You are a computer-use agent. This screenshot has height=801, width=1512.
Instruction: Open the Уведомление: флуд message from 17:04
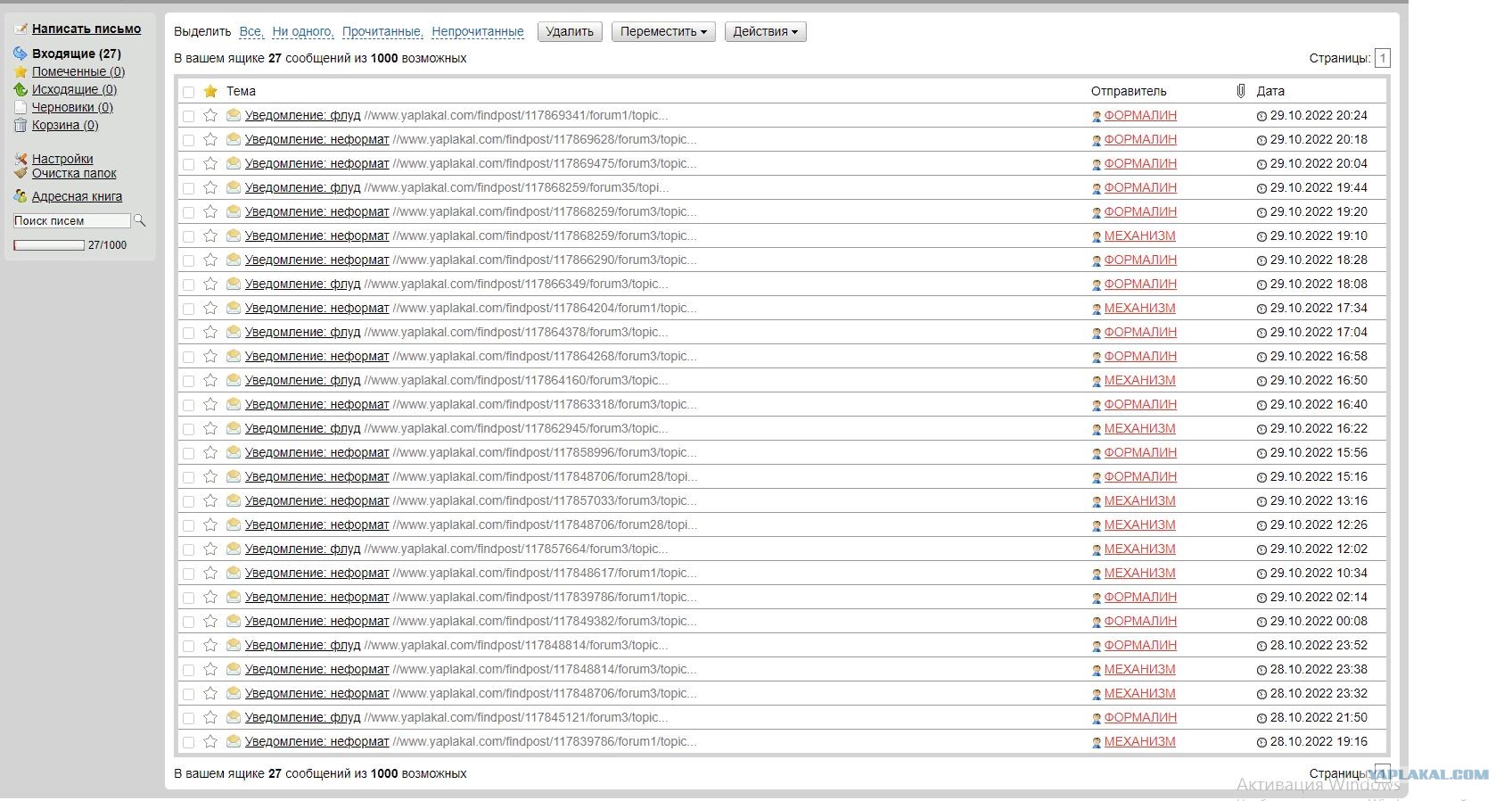click(303, 332)
